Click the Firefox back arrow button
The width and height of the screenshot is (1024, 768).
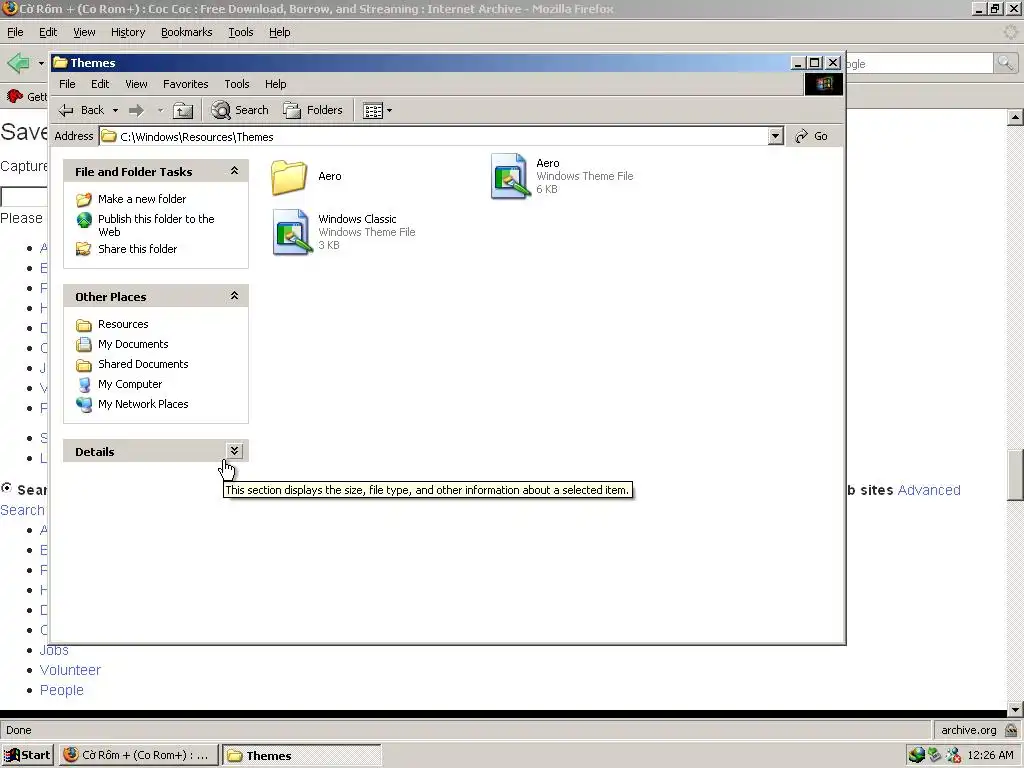coord(18,63)
